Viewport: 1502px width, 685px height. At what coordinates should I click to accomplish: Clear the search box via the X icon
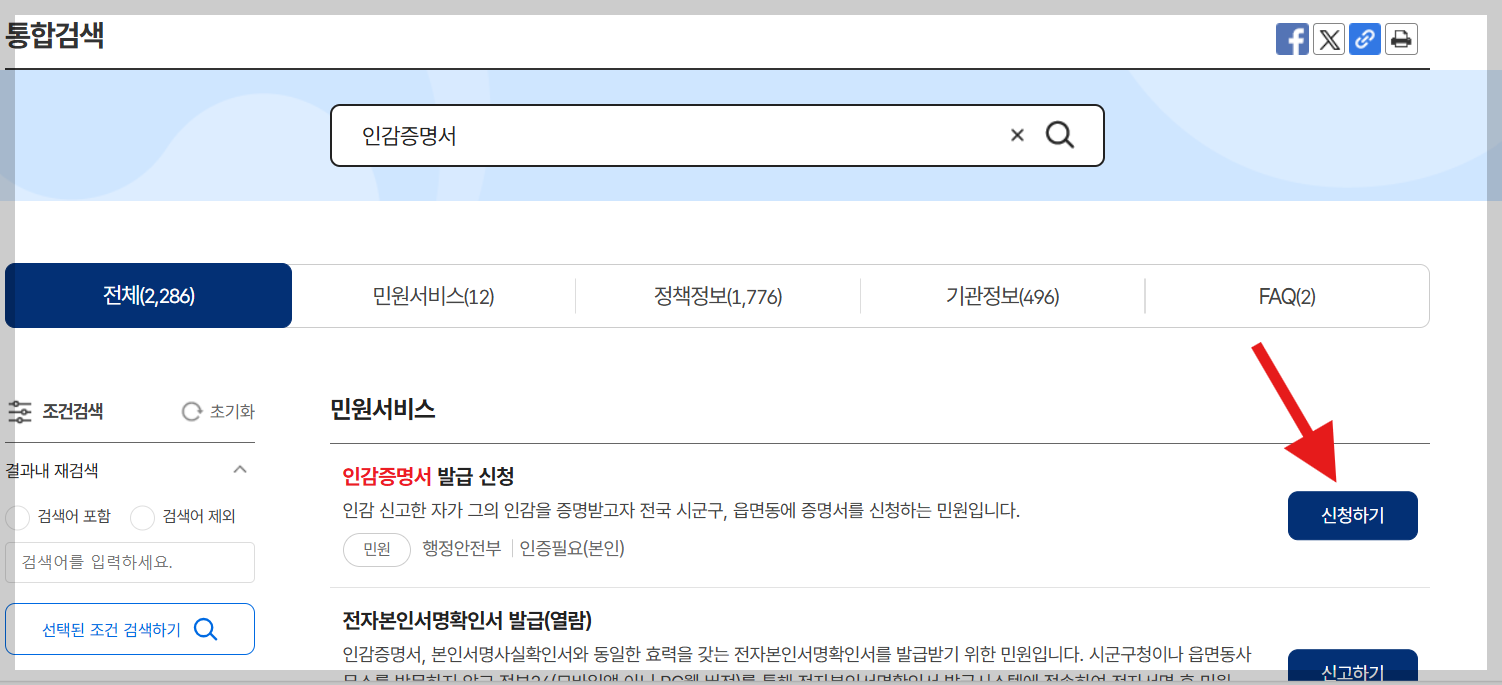tap(1017, 134)
